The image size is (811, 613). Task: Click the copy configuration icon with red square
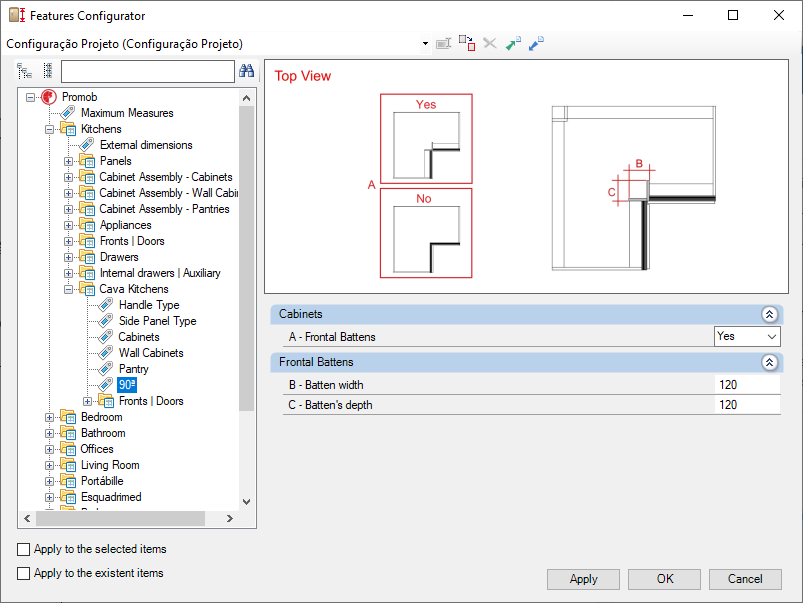[x=467, y=43]
